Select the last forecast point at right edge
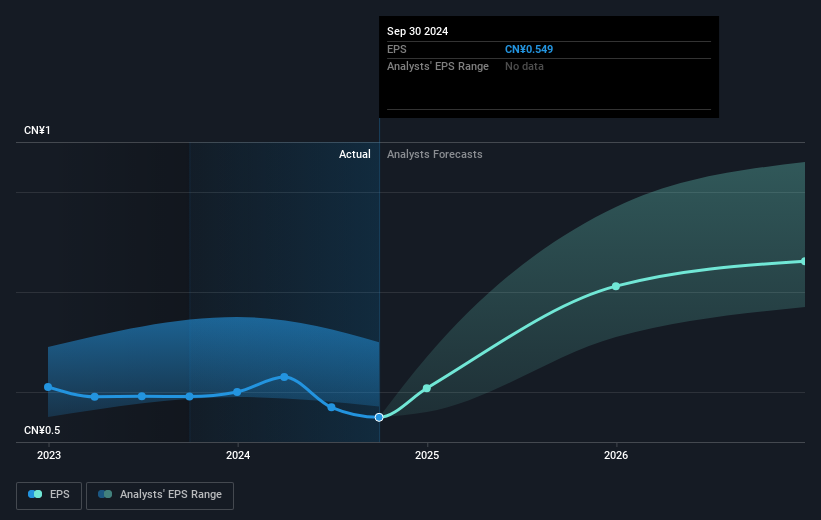This screenshot has width=821, height=520. coord(804,261)
